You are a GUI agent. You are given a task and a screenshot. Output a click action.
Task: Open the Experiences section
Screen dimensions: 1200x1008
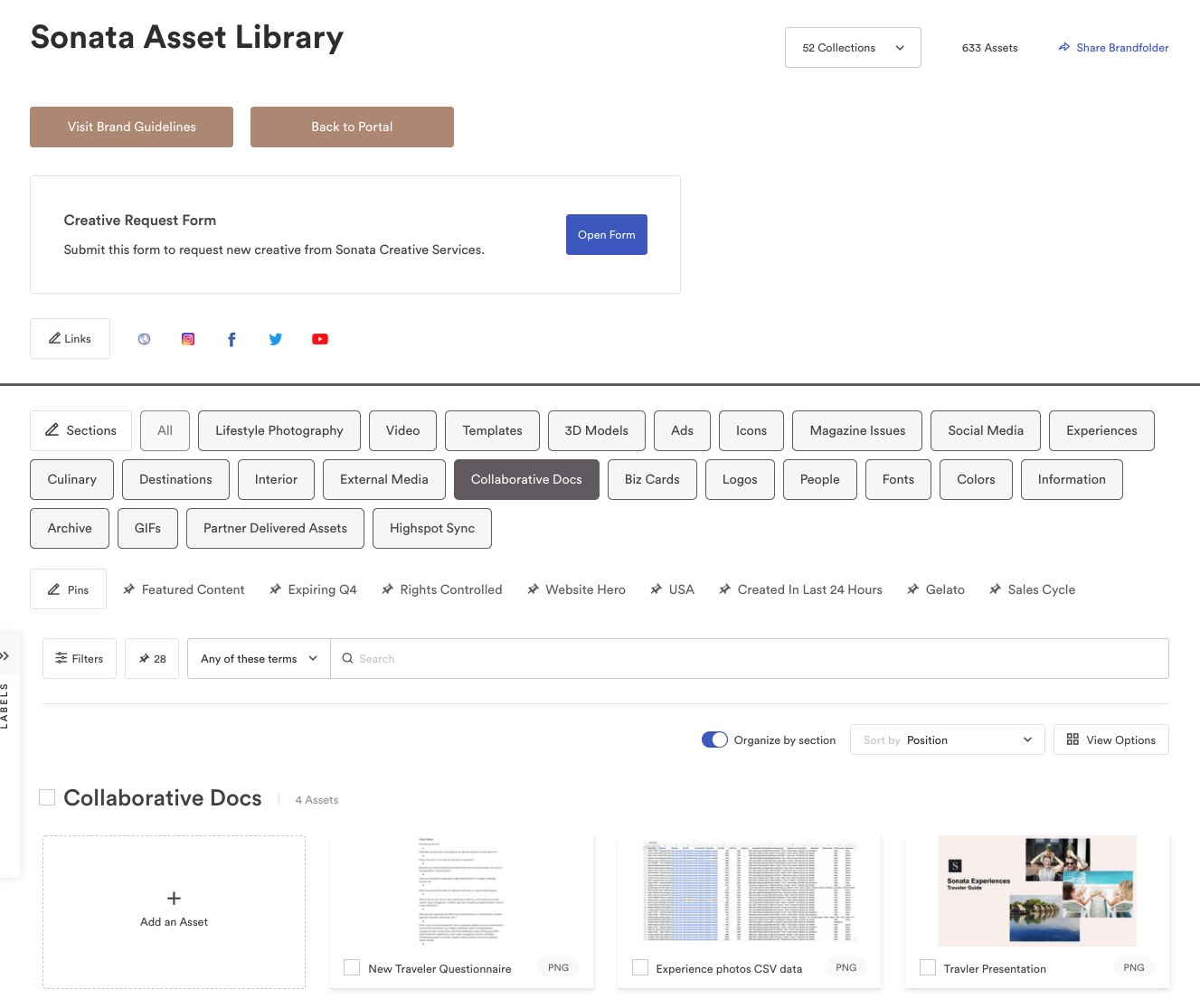coord(1101,430)
